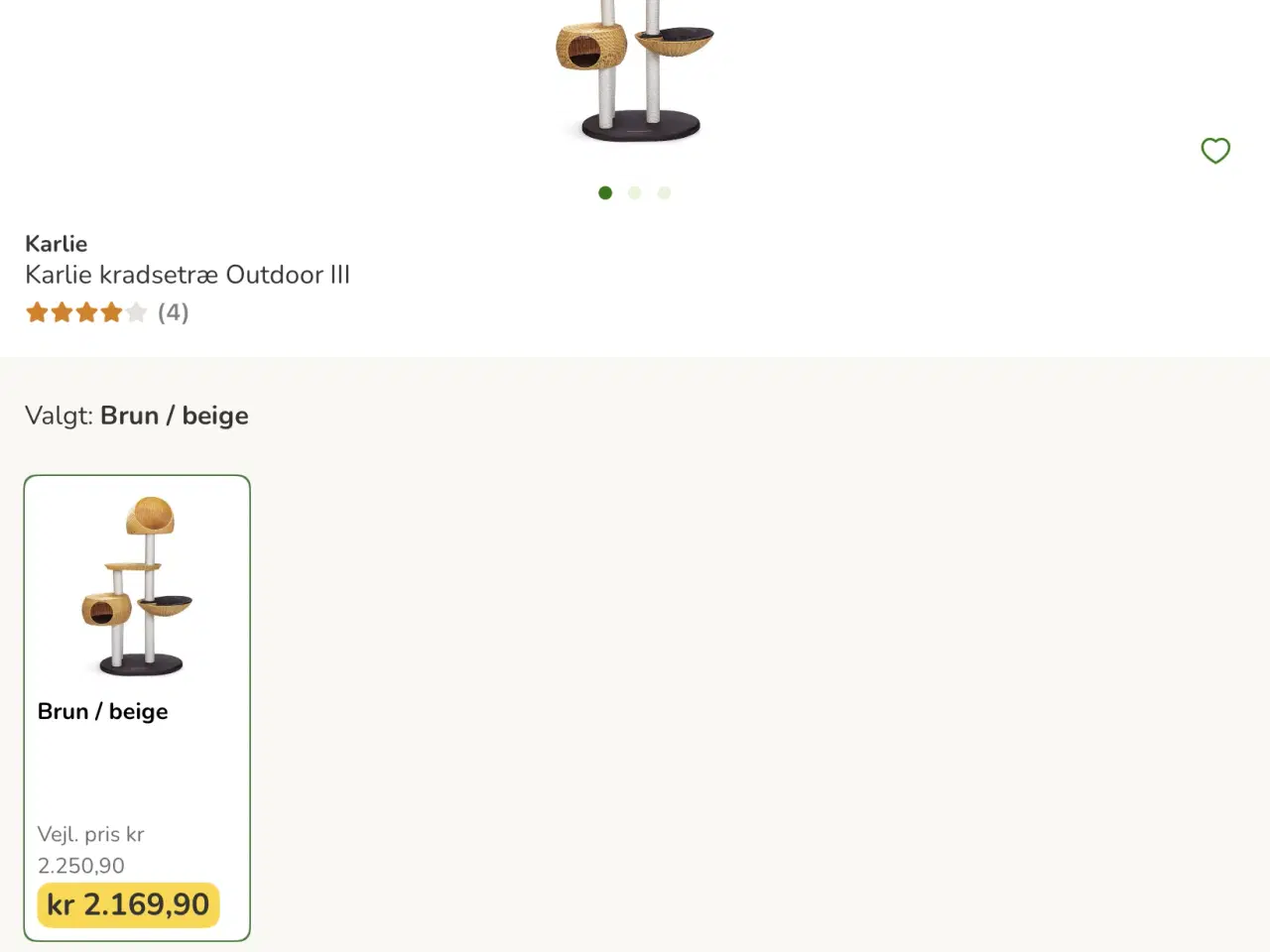Click the third orange rating star
This screenshot has height=952, width=1270.
pos(86,313)
